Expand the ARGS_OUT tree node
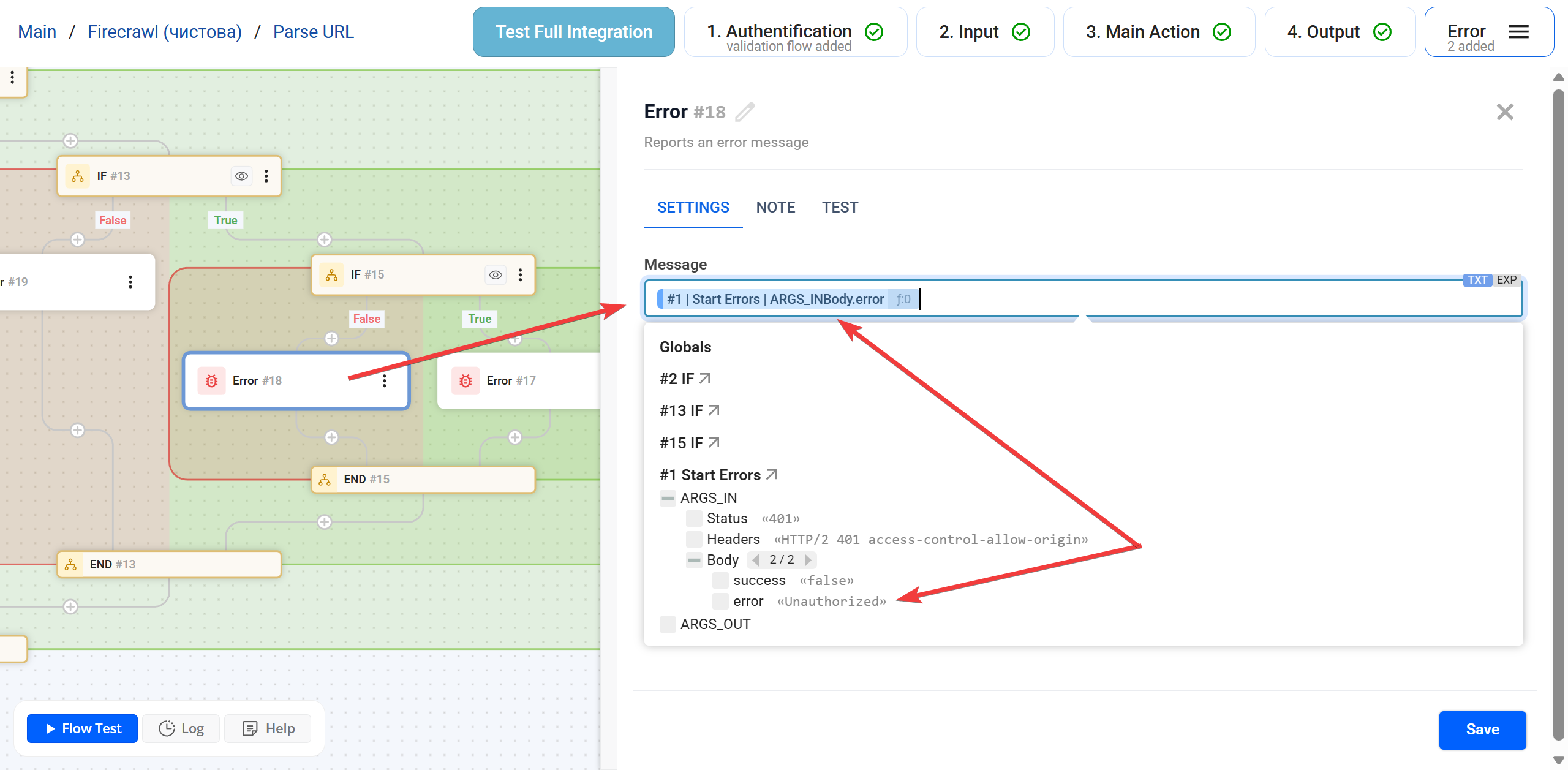 pyautogui.click(x=668, y=624)
